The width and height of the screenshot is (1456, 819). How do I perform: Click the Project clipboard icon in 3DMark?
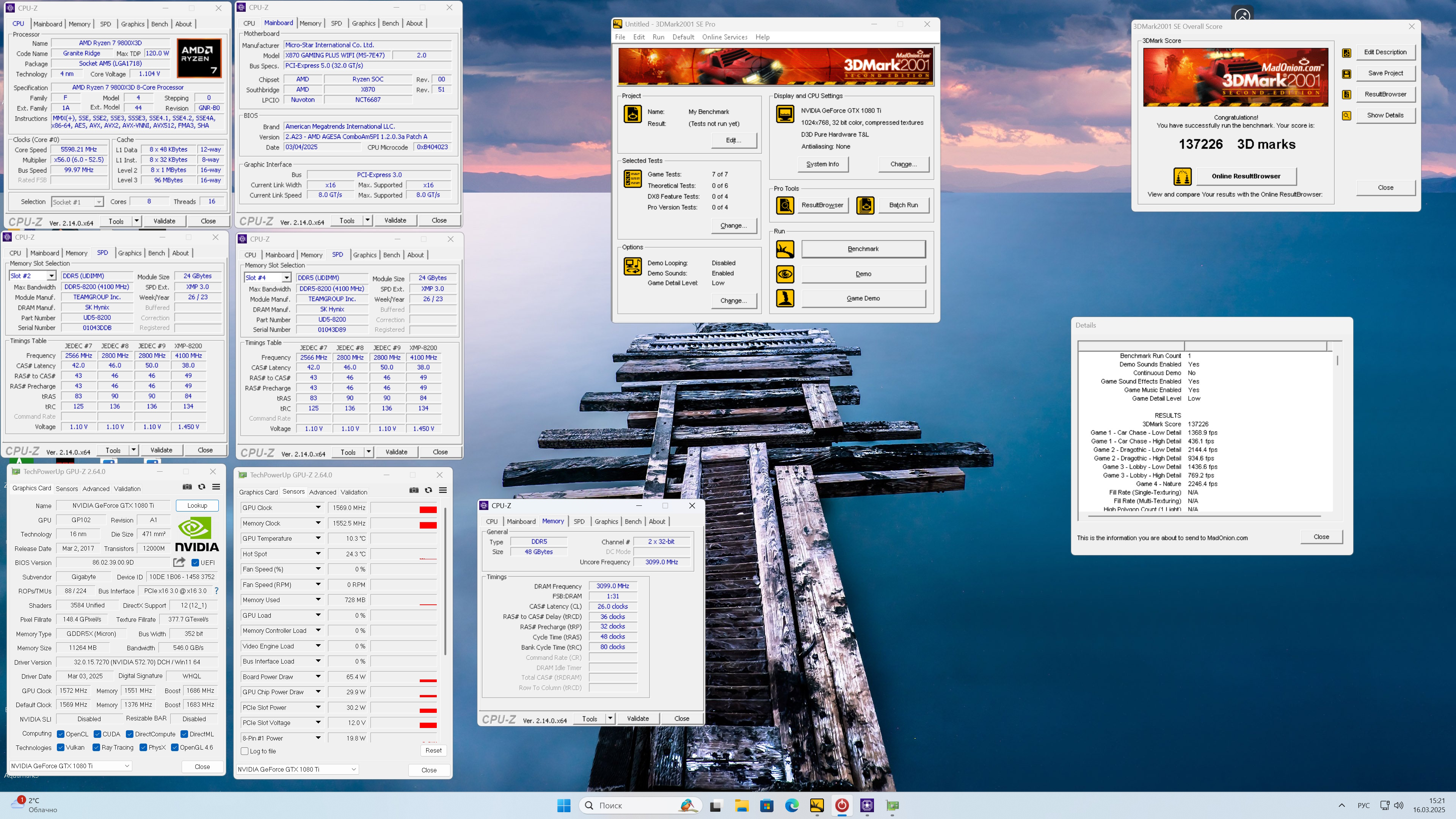632,114
